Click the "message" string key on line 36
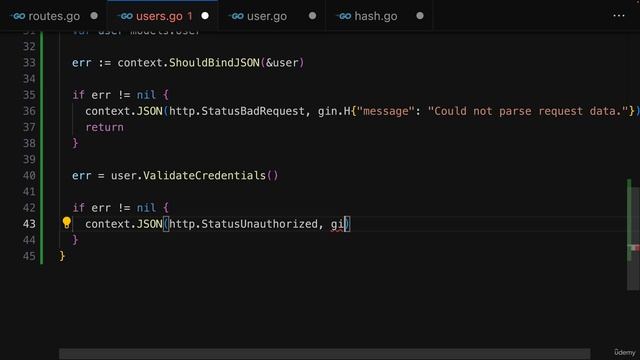The width and height of the screenshot is (640, 360). pos(385,111)
